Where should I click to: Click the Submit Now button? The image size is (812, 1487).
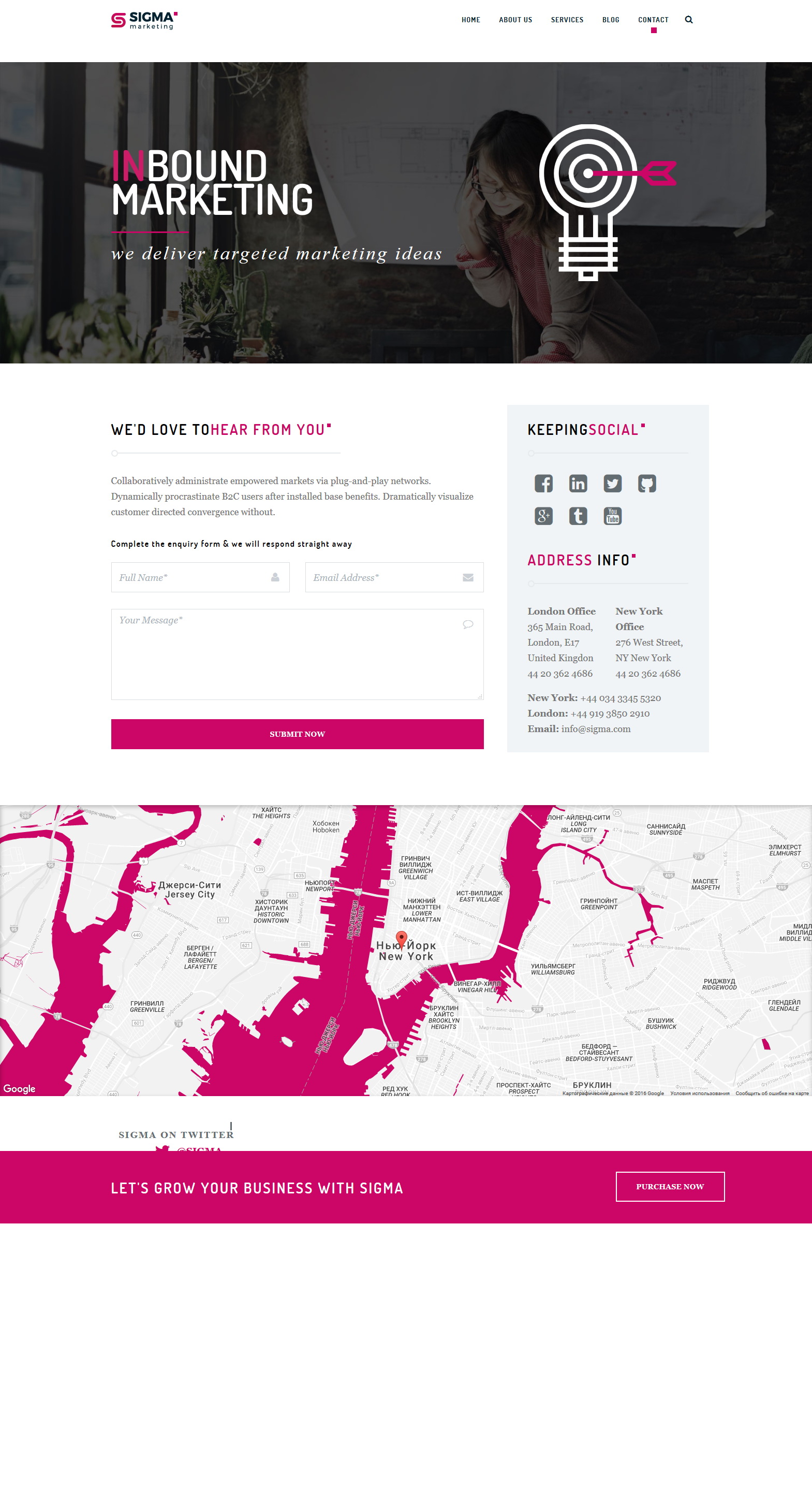coord(297,734)
